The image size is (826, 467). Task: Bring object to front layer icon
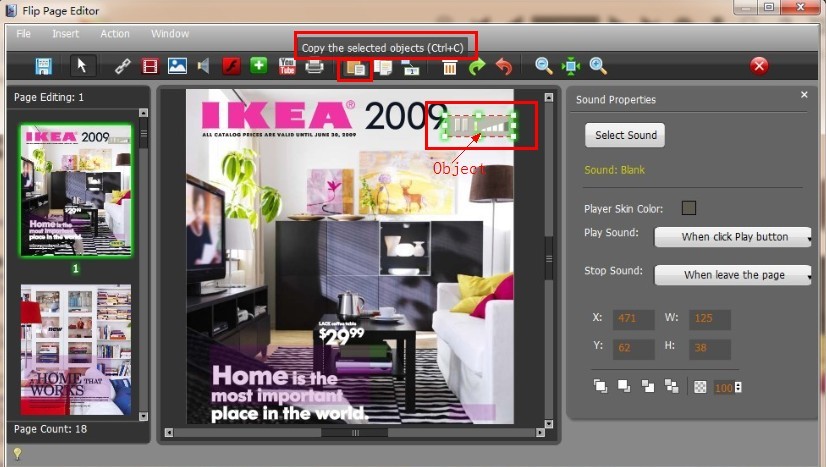coord(601,386)
